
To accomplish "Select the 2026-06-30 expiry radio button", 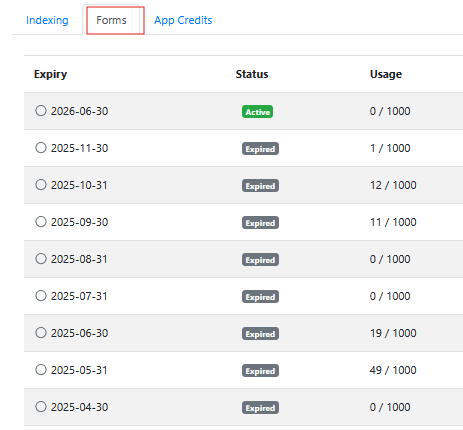I will click(x=41, y=110).
